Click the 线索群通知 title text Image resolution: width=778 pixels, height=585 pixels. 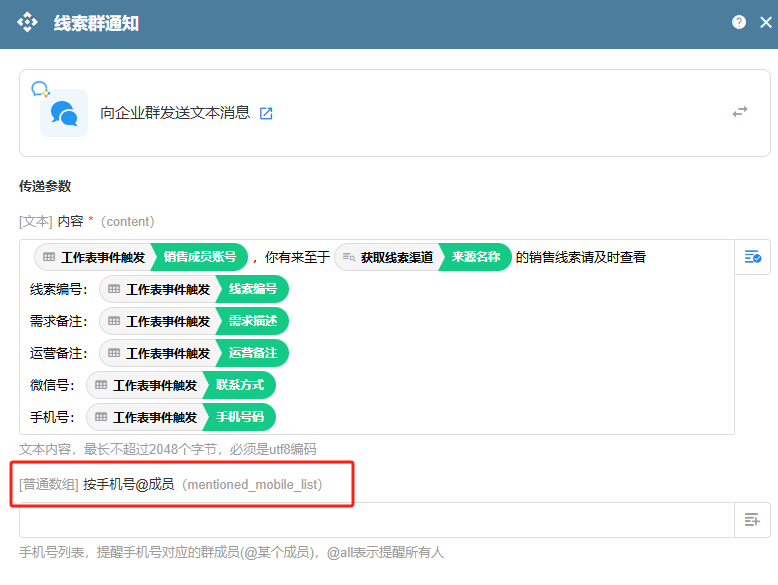coord(96,23)
